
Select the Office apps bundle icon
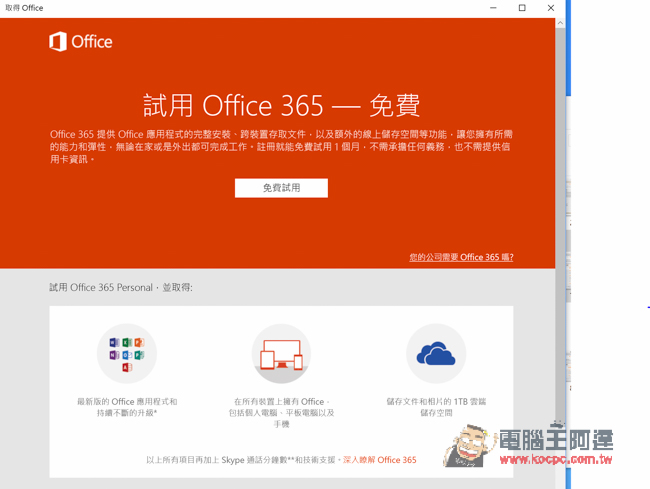pyautogui.click(x=127, y=353)
